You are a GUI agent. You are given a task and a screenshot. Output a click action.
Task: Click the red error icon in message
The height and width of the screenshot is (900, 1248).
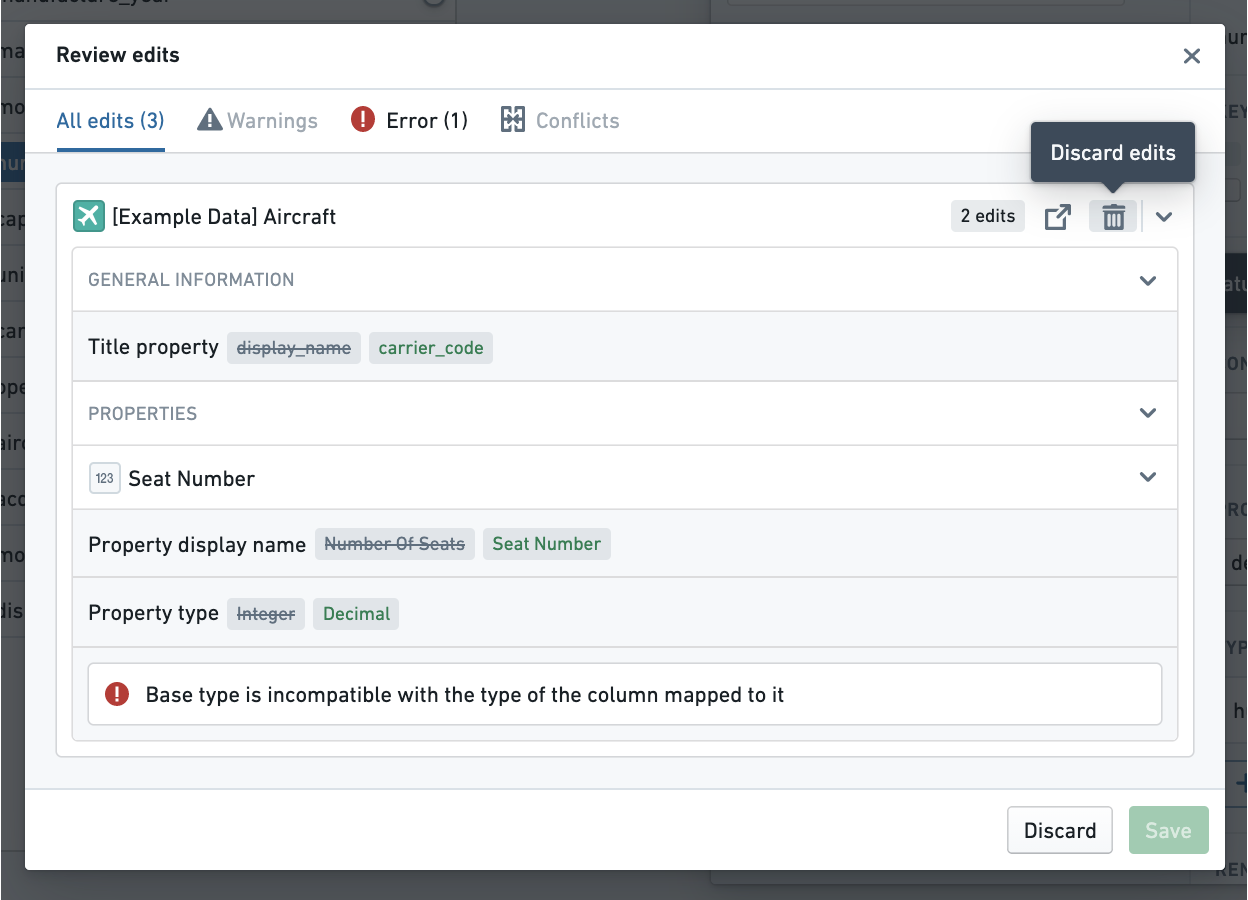coord(117,694)
